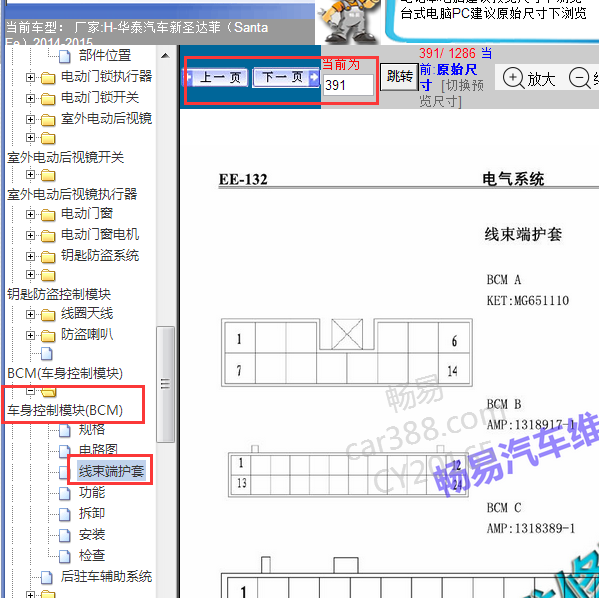Click the folder icon beside 电动门窗电机
The height and width of the screenshot is (598, 599).
coord(48,236)
